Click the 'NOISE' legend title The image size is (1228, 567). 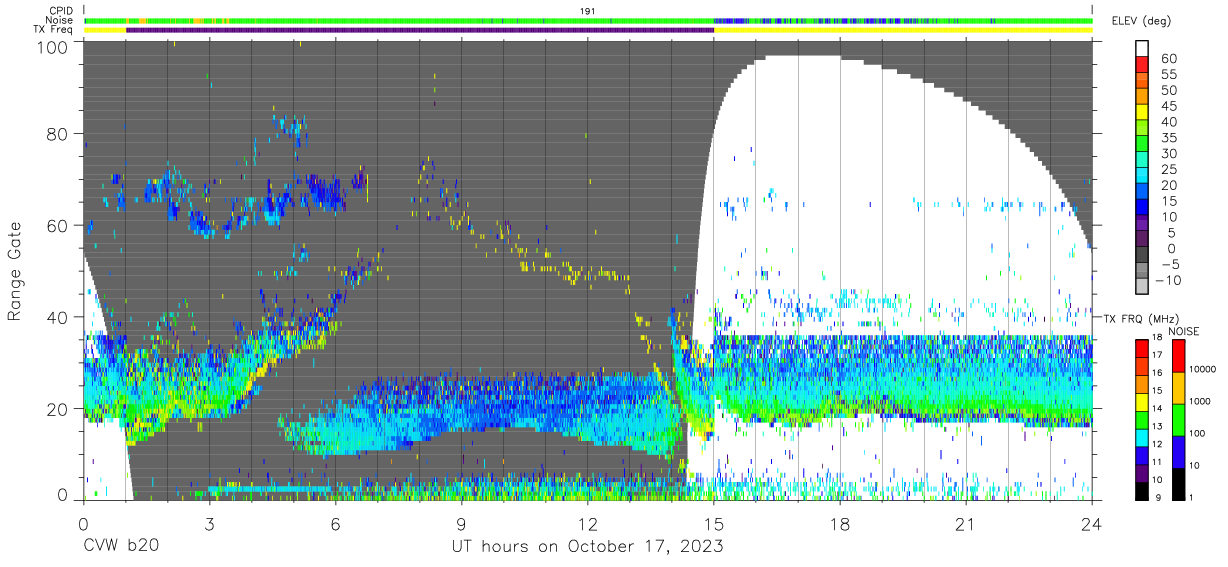(x=1185, y=331)
